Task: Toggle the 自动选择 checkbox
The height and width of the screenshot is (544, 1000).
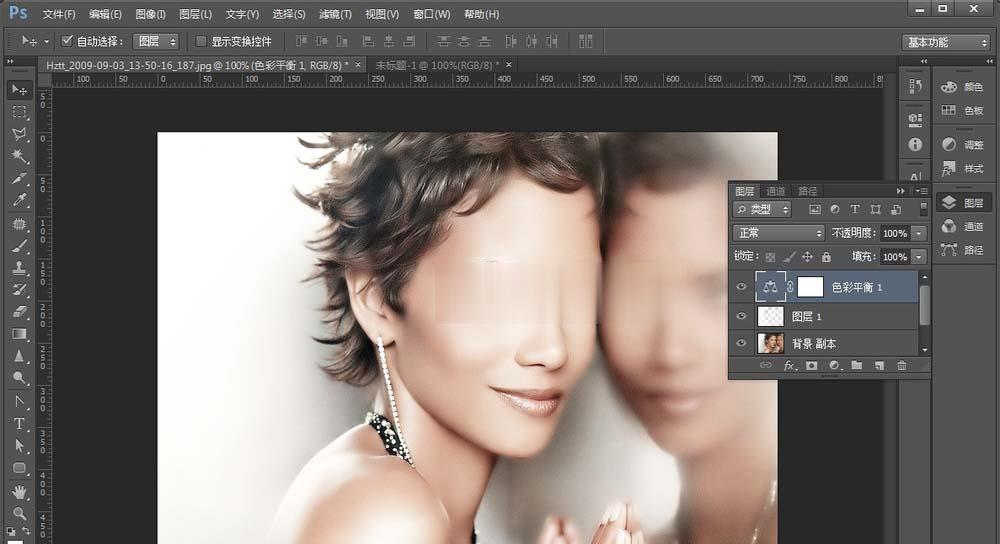Action: click(x=66, y=41)
